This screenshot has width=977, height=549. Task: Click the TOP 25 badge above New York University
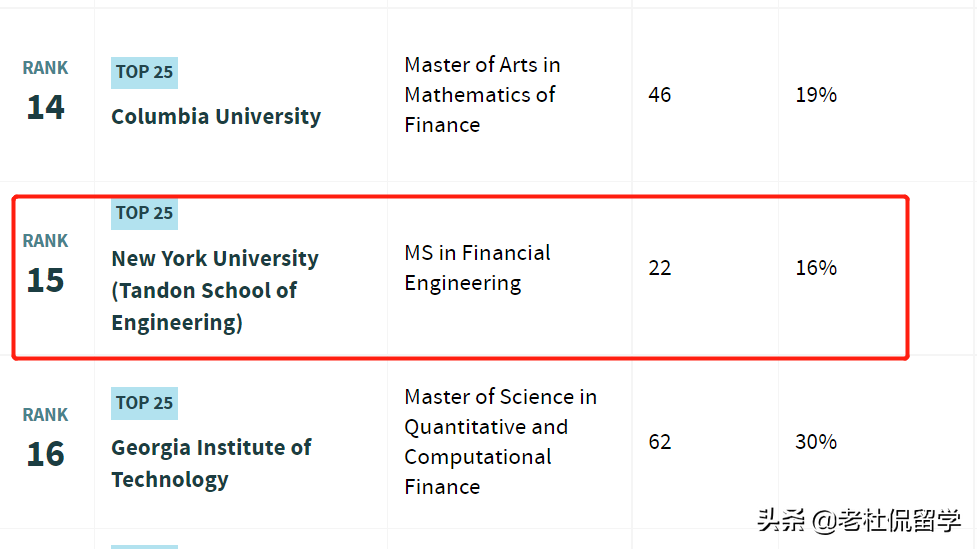(144, 213)
